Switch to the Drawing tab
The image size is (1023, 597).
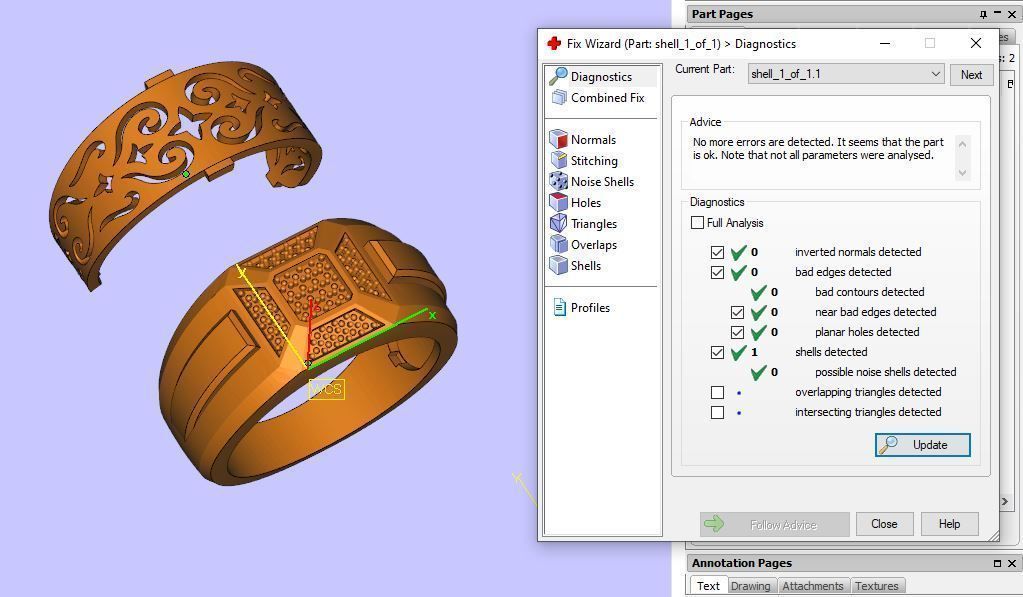(x=750, y=586)
